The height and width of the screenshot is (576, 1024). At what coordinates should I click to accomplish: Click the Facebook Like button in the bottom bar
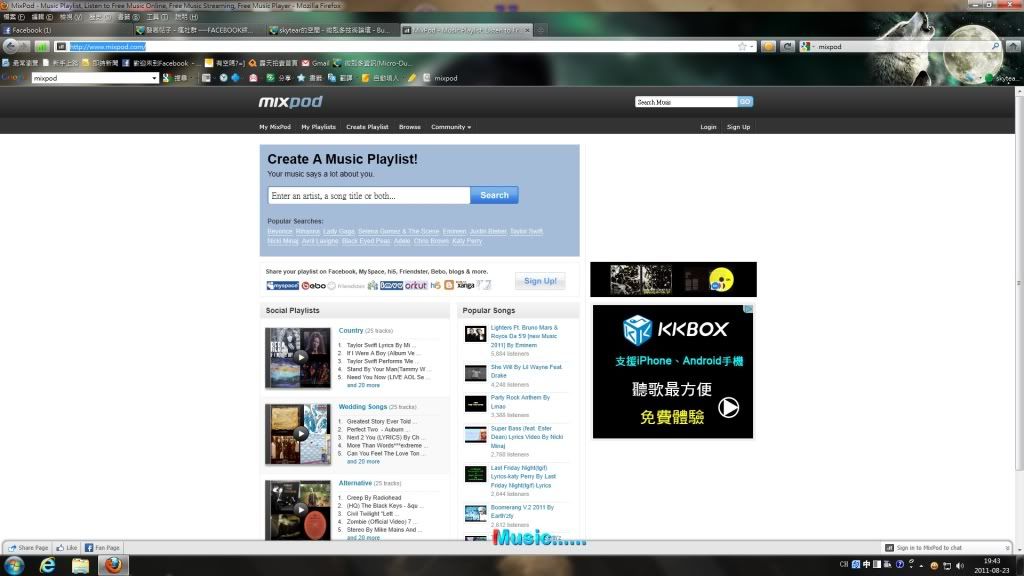coord(67,548)
